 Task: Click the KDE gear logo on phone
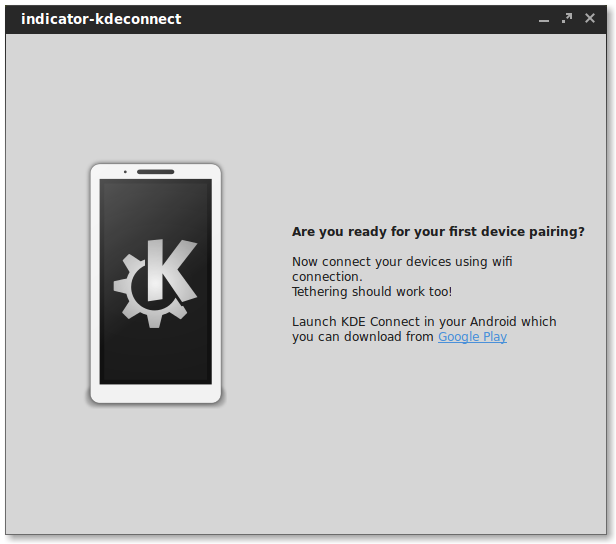click(155, 283)
